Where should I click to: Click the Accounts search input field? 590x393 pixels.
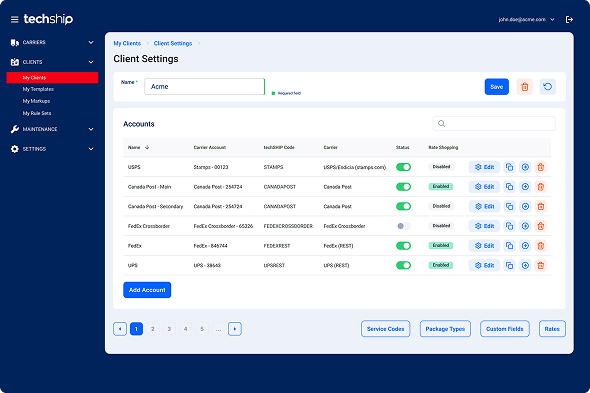(x=494, y=123)
